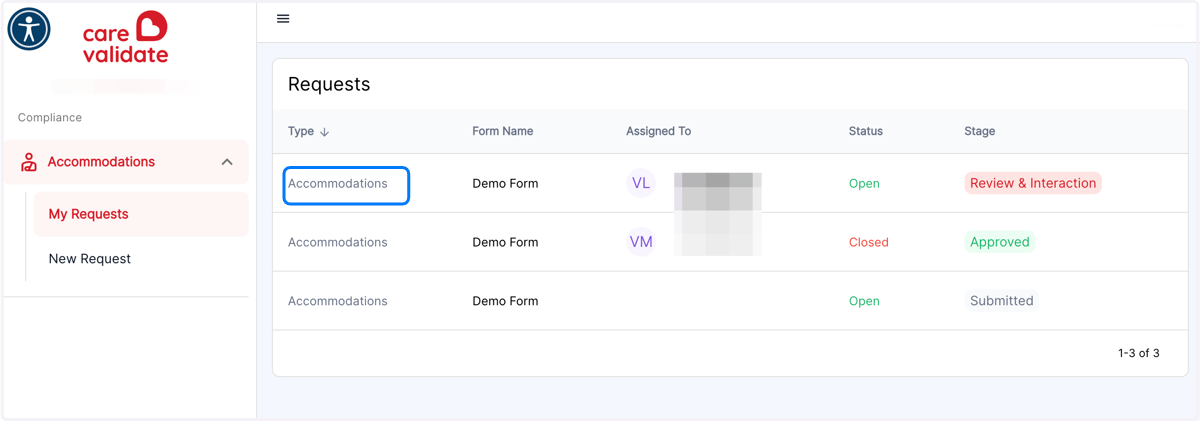Click the Accommodations sidebar icon
This screenshot has height=421, width=1200.
[x=29, y=162]
